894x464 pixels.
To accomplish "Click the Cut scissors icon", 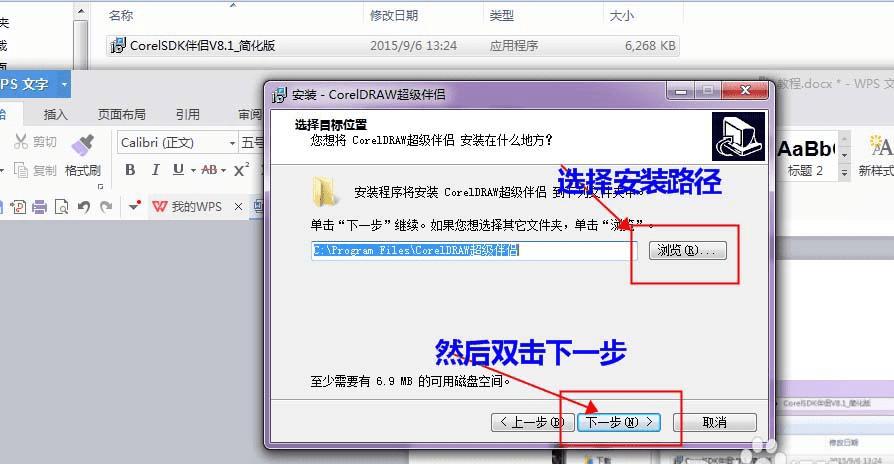I will click(x=21, y=141).
